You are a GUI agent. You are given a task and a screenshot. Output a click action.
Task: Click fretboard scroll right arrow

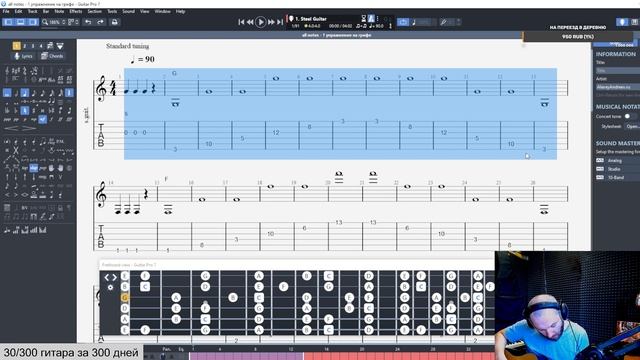pyautogui.click(x=114, y=278)
